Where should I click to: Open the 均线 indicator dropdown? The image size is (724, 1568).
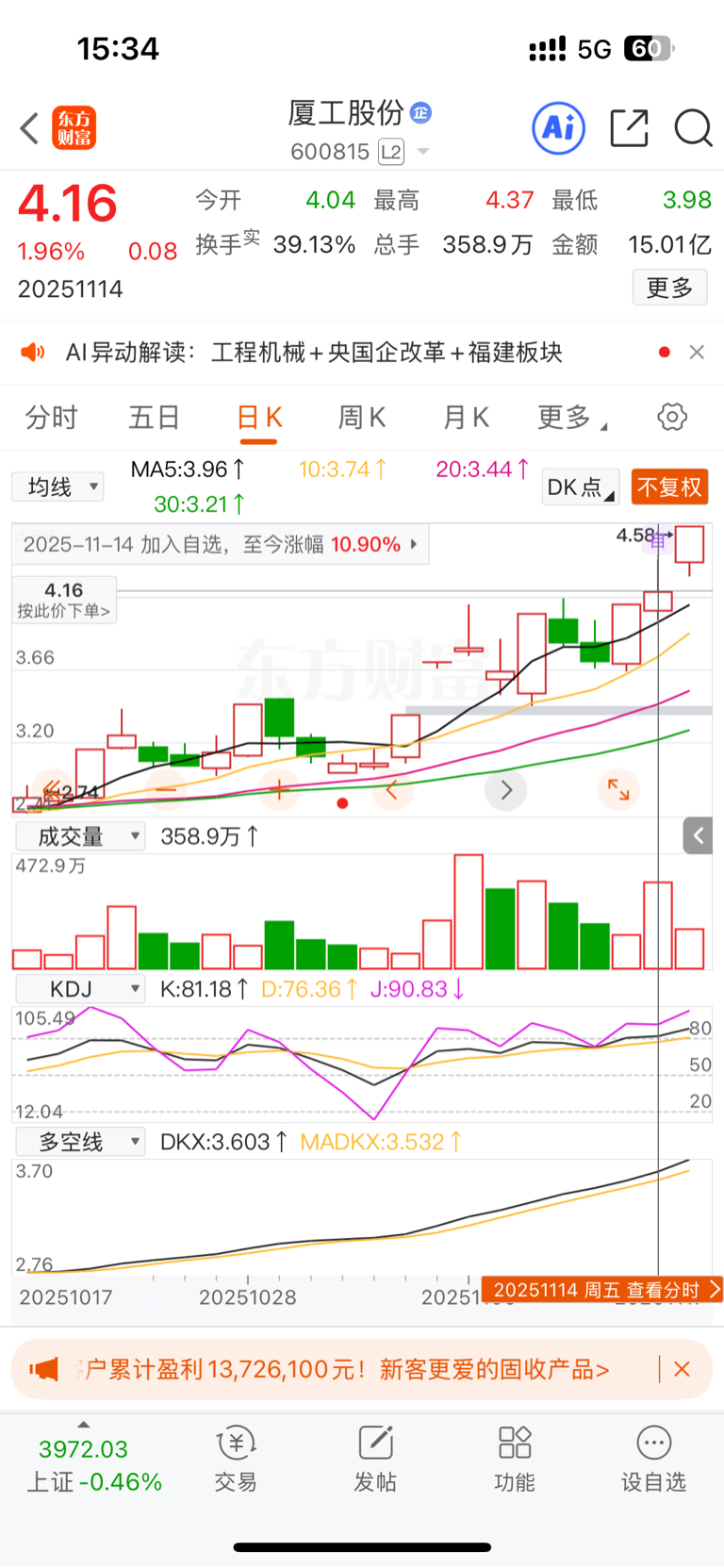tap(58, 487)
